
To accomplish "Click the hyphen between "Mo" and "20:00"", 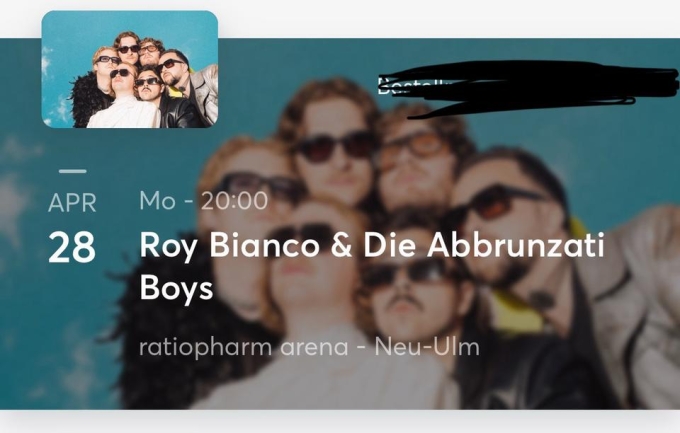I will click(187, 201).
